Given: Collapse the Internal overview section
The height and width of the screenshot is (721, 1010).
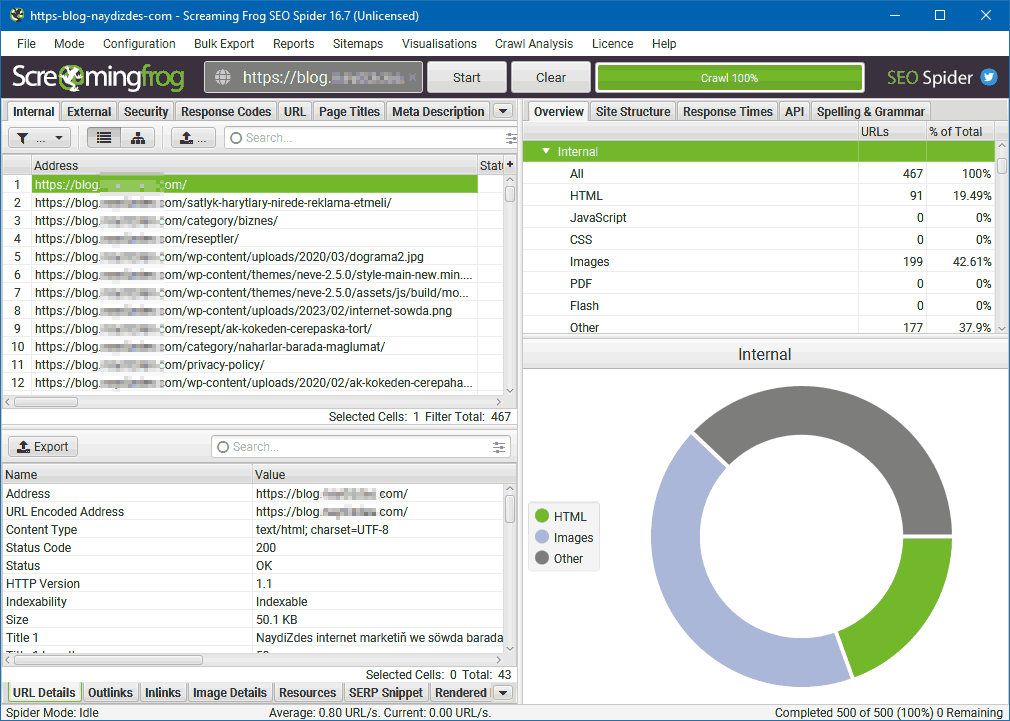Looking at the screenshot, I should 546,151.
